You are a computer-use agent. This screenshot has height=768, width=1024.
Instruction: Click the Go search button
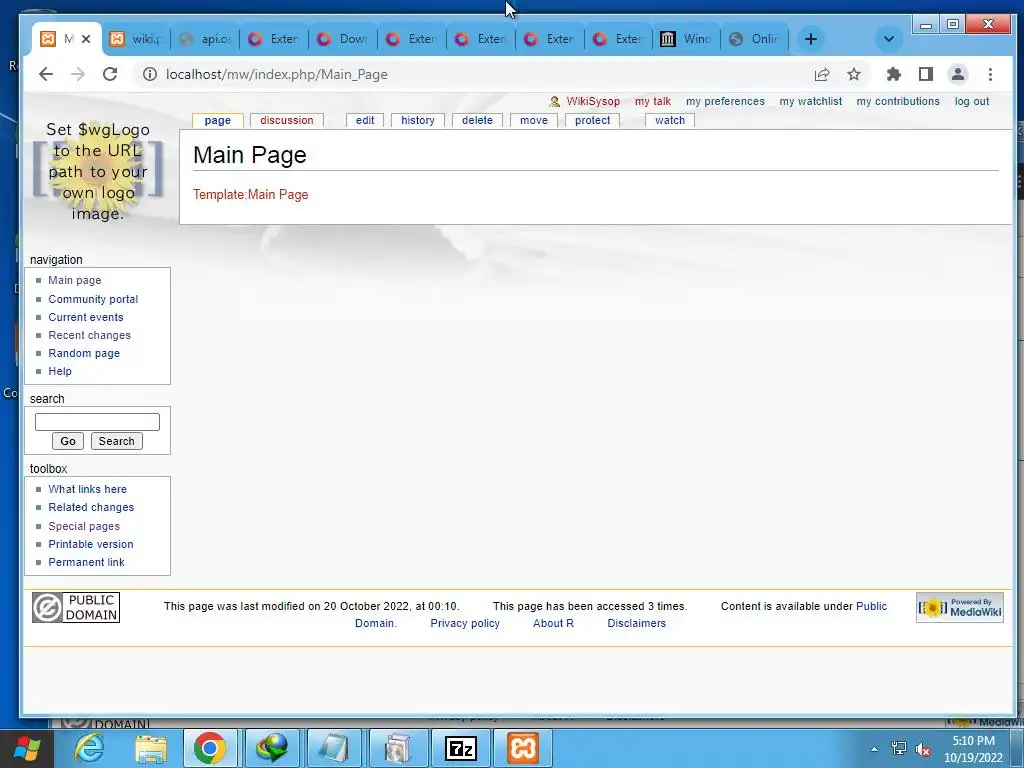pyautogui.click(x=68, y=441)
